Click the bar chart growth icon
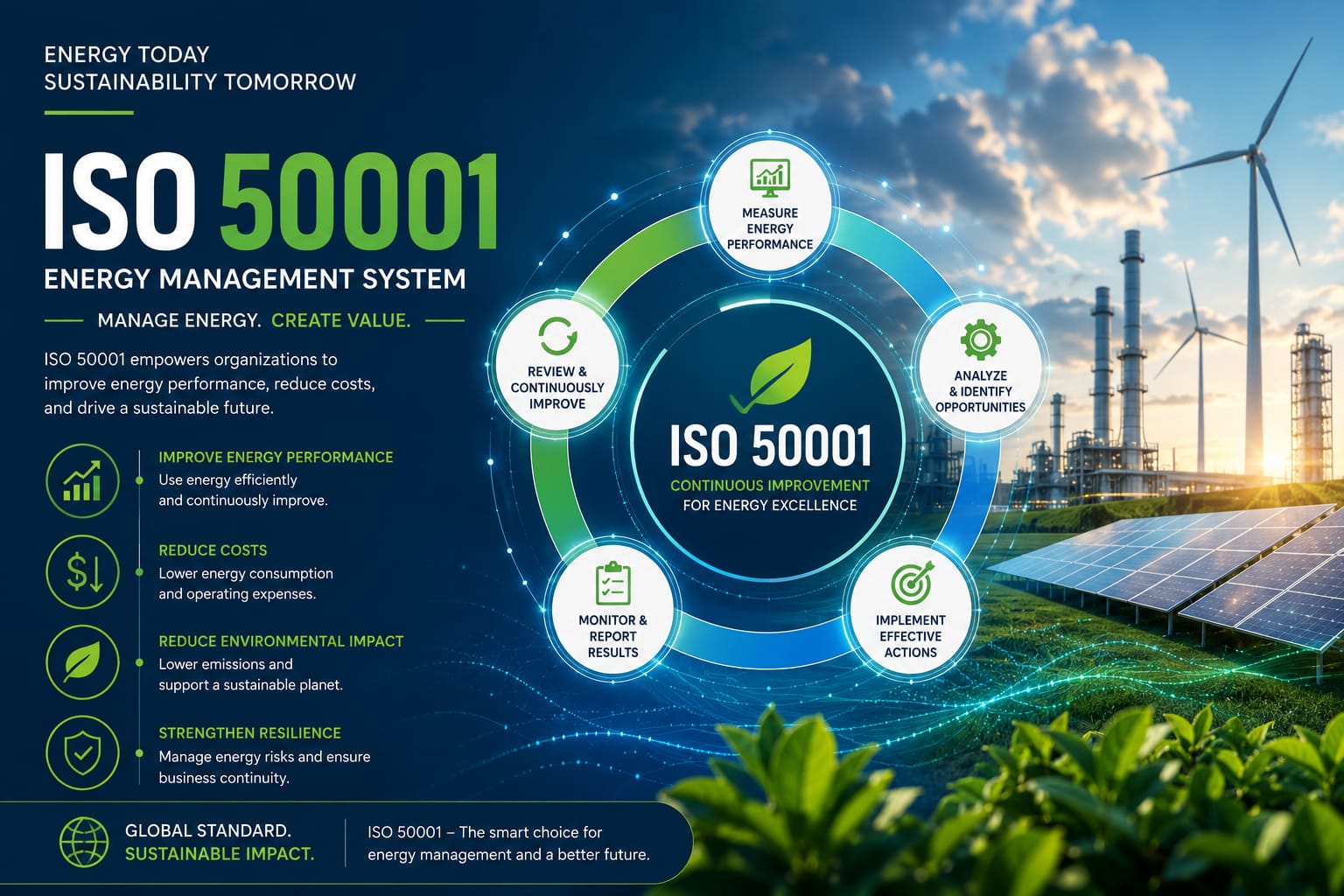 coord(82,482)
